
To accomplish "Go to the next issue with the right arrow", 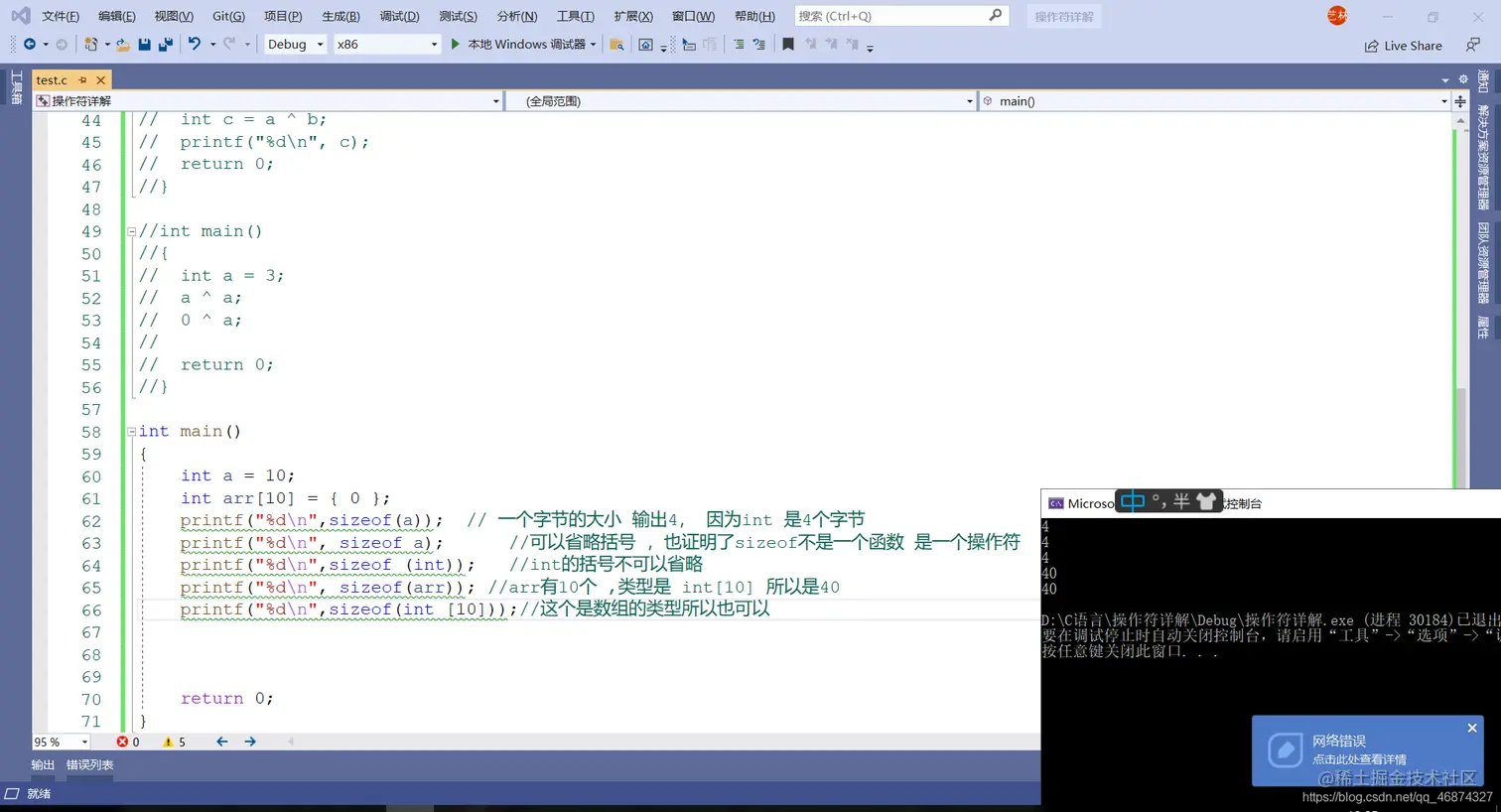I will coord(250,743).
